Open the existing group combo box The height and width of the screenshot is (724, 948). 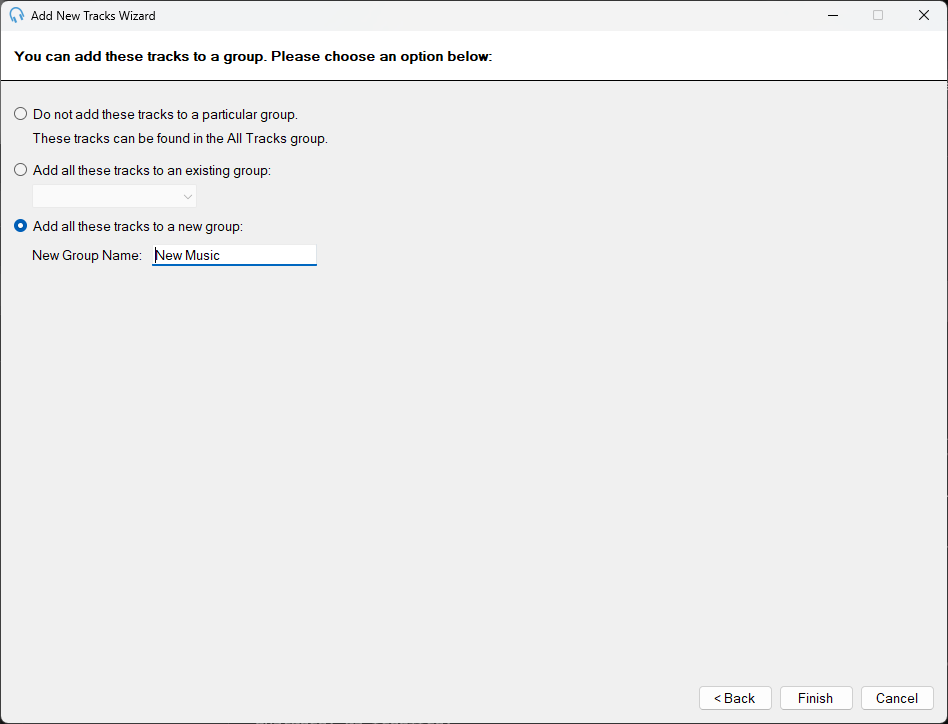pyautogui.click(x=114, y=196)
